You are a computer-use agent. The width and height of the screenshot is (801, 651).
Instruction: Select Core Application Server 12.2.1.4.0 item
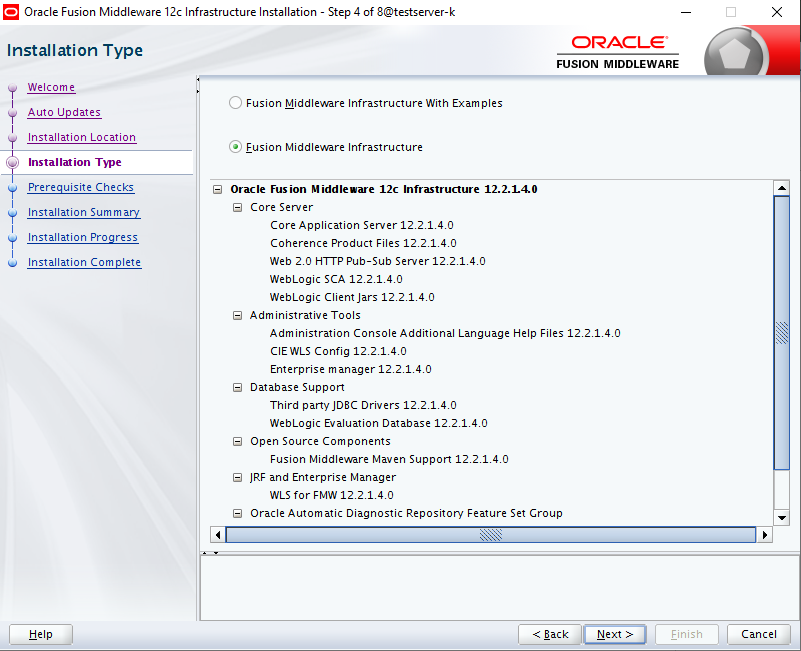coord(362,225)
